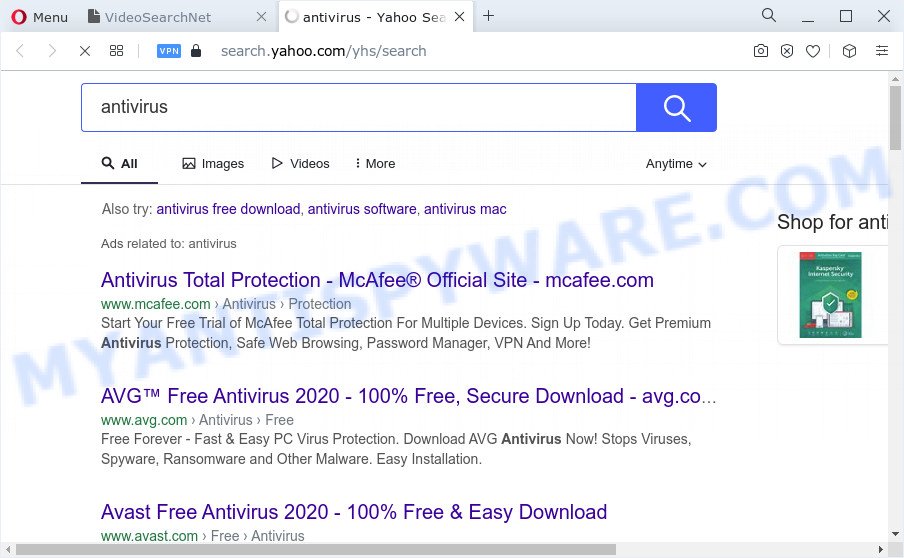The height and width of the screenshot is (558, 904).
Task: Open Antivirus Total Protection McAfee result
Action: [377, 280]
